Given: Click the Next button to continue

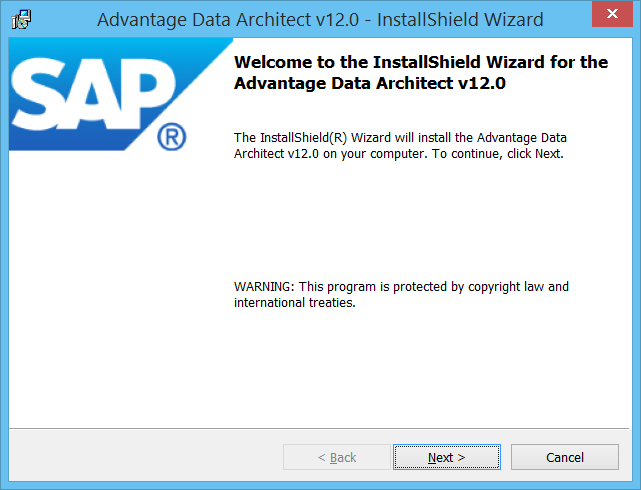Looking at the screenshot, I should [447, 457].
